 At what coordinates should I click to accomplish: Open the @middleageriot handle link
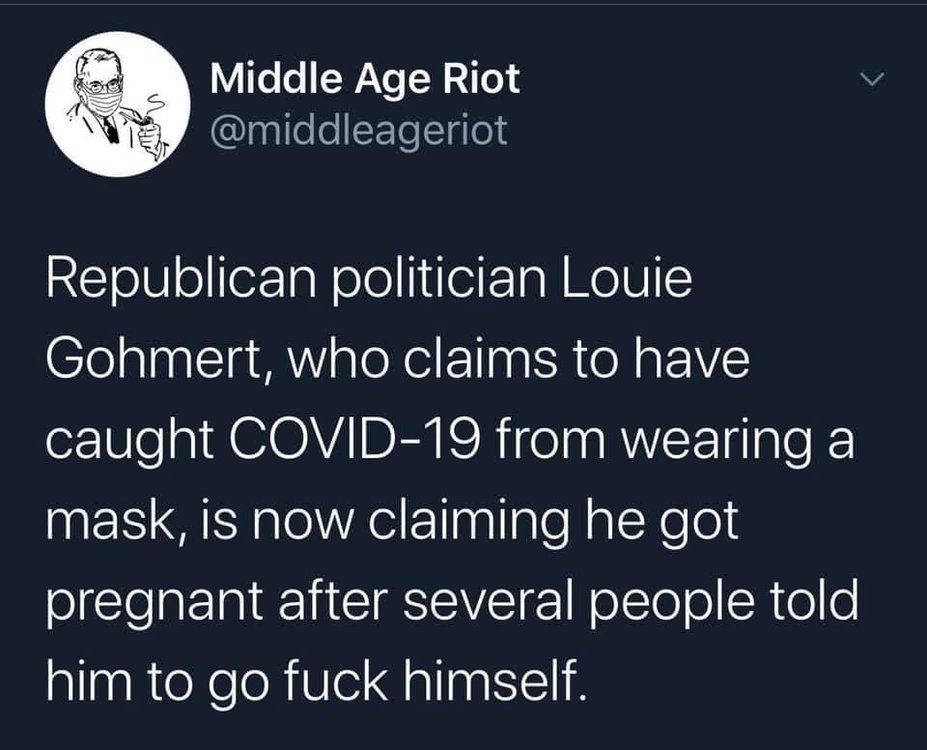point(360,130)
